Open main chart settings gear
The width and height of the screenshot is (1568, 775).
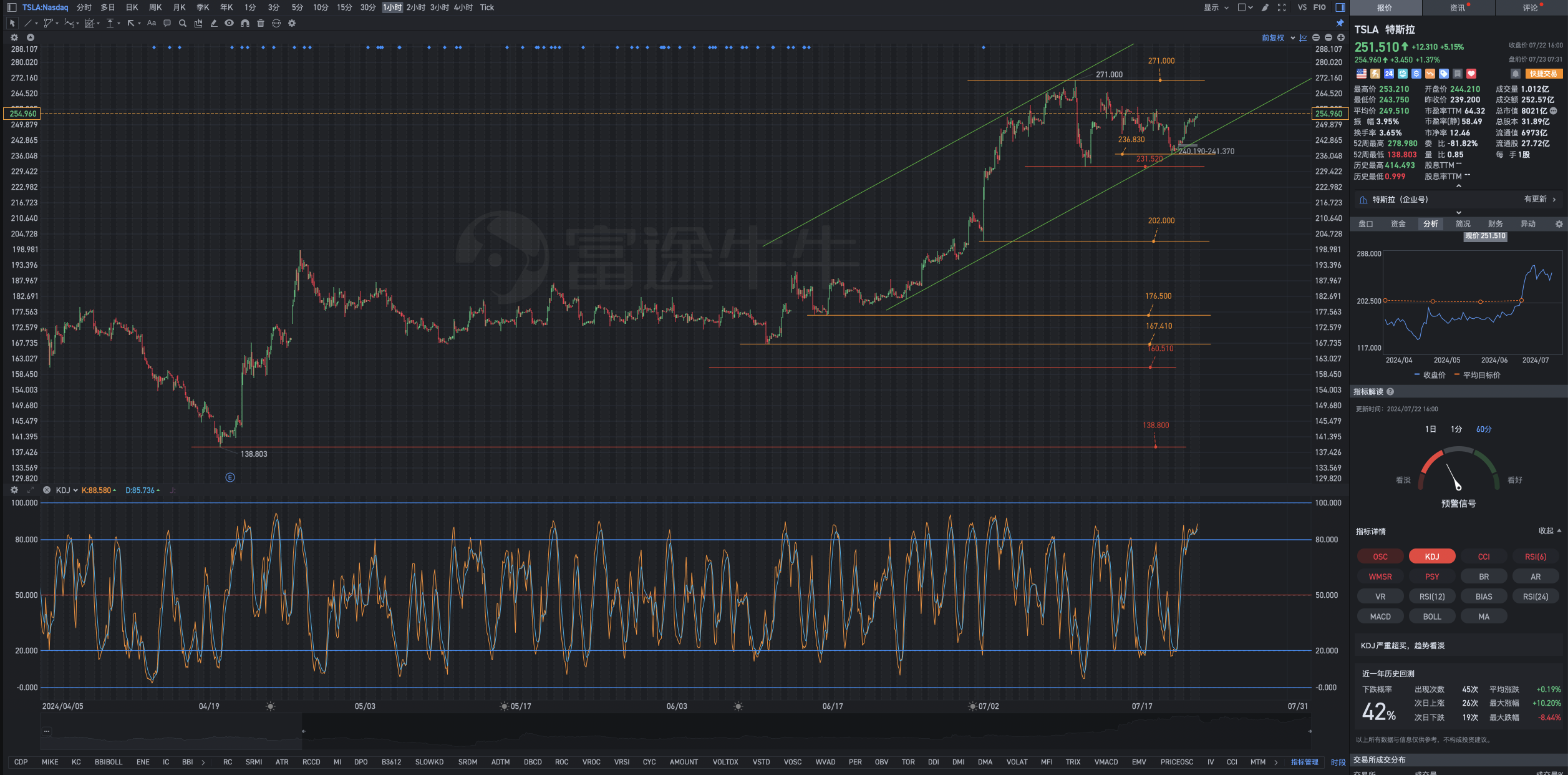14,37
